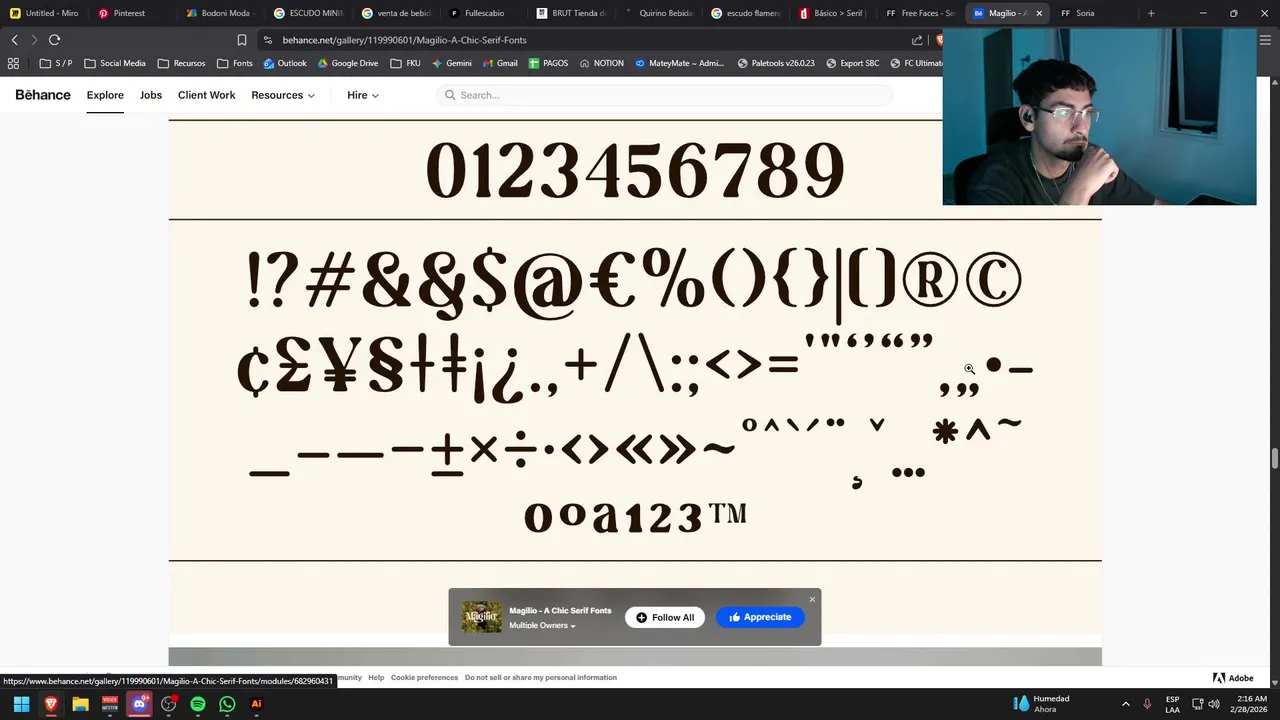Click the browser address bar URL
1280x720 pixels.
pyautogui.click(x=404, y=40)
